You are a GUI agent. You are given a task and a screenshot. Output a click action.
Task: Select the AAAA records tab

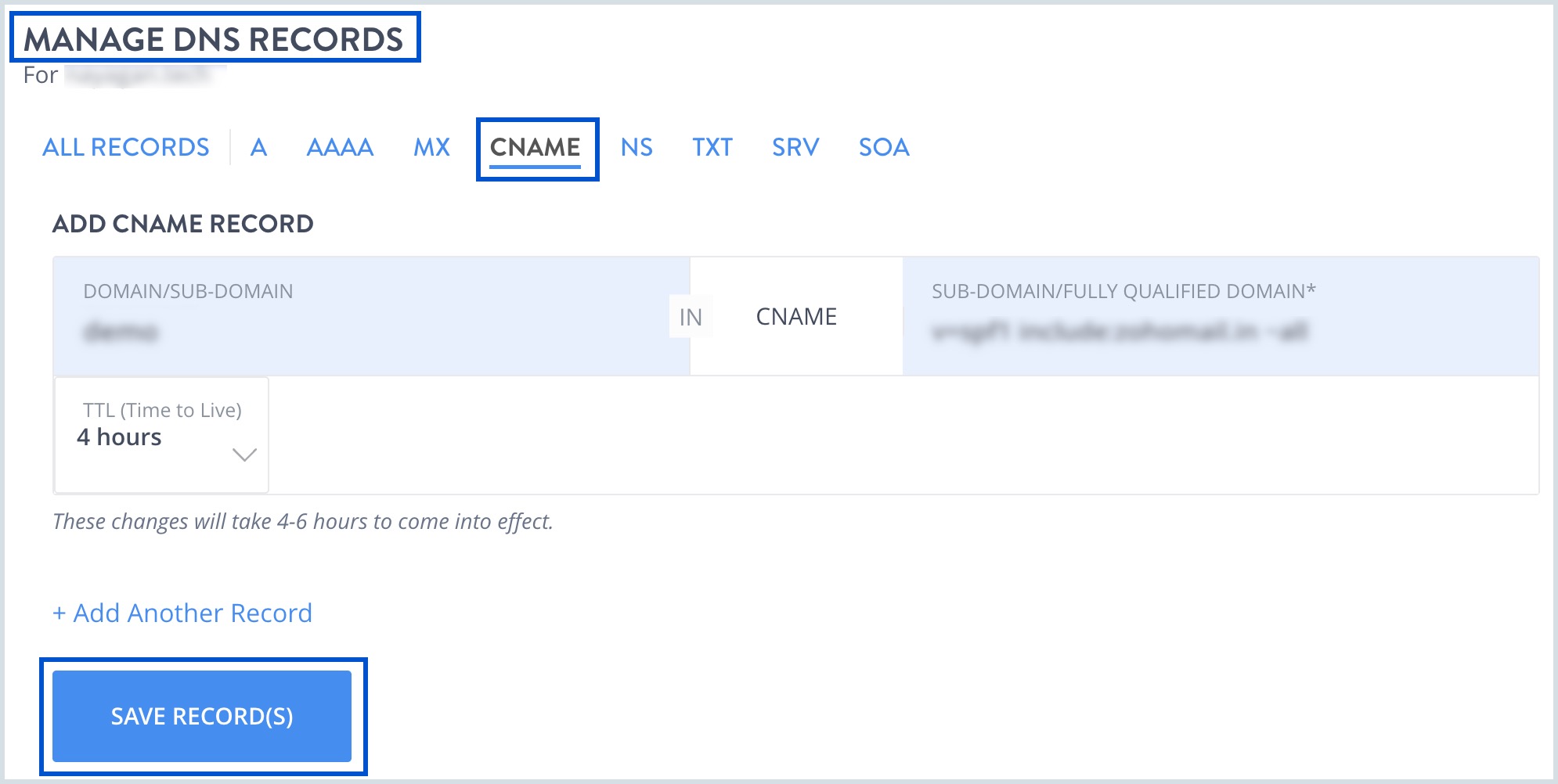[x=340, y=147]
